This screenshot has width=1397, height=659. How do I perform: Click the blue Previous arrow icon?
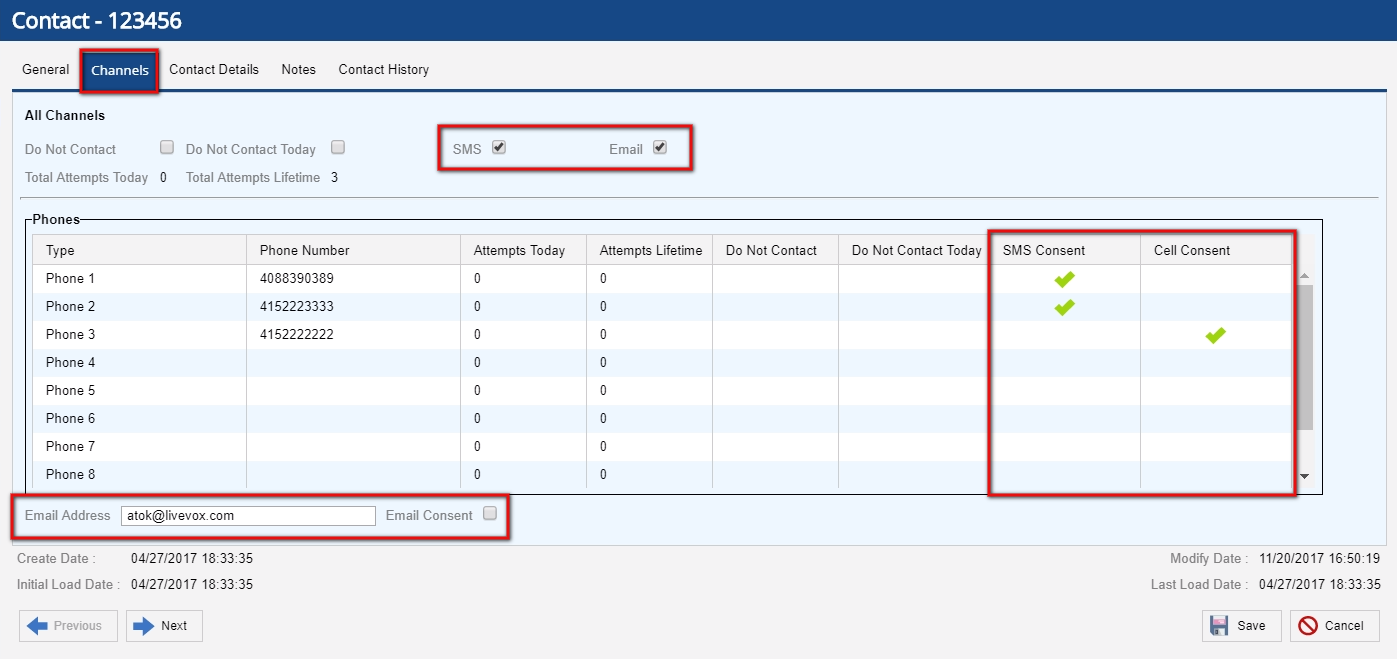coord(37,626)
